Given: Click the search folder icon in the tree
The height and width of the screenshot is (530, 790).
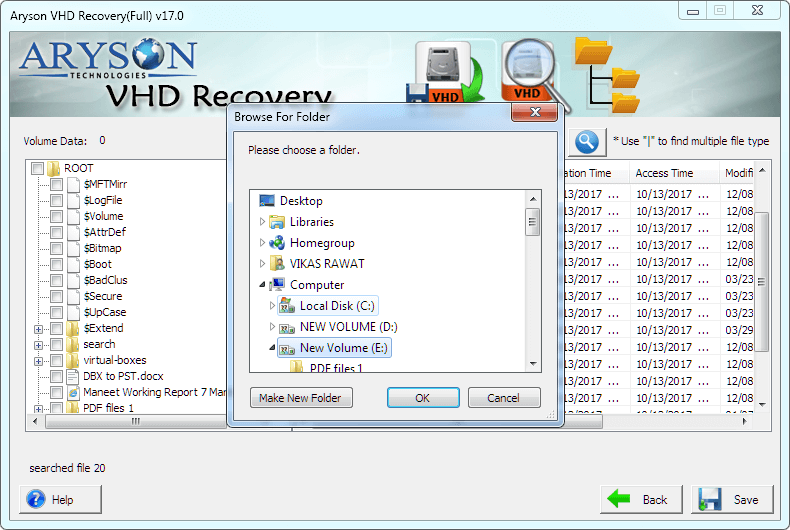Looking at the screenshot, I should (x=73, y=344).
